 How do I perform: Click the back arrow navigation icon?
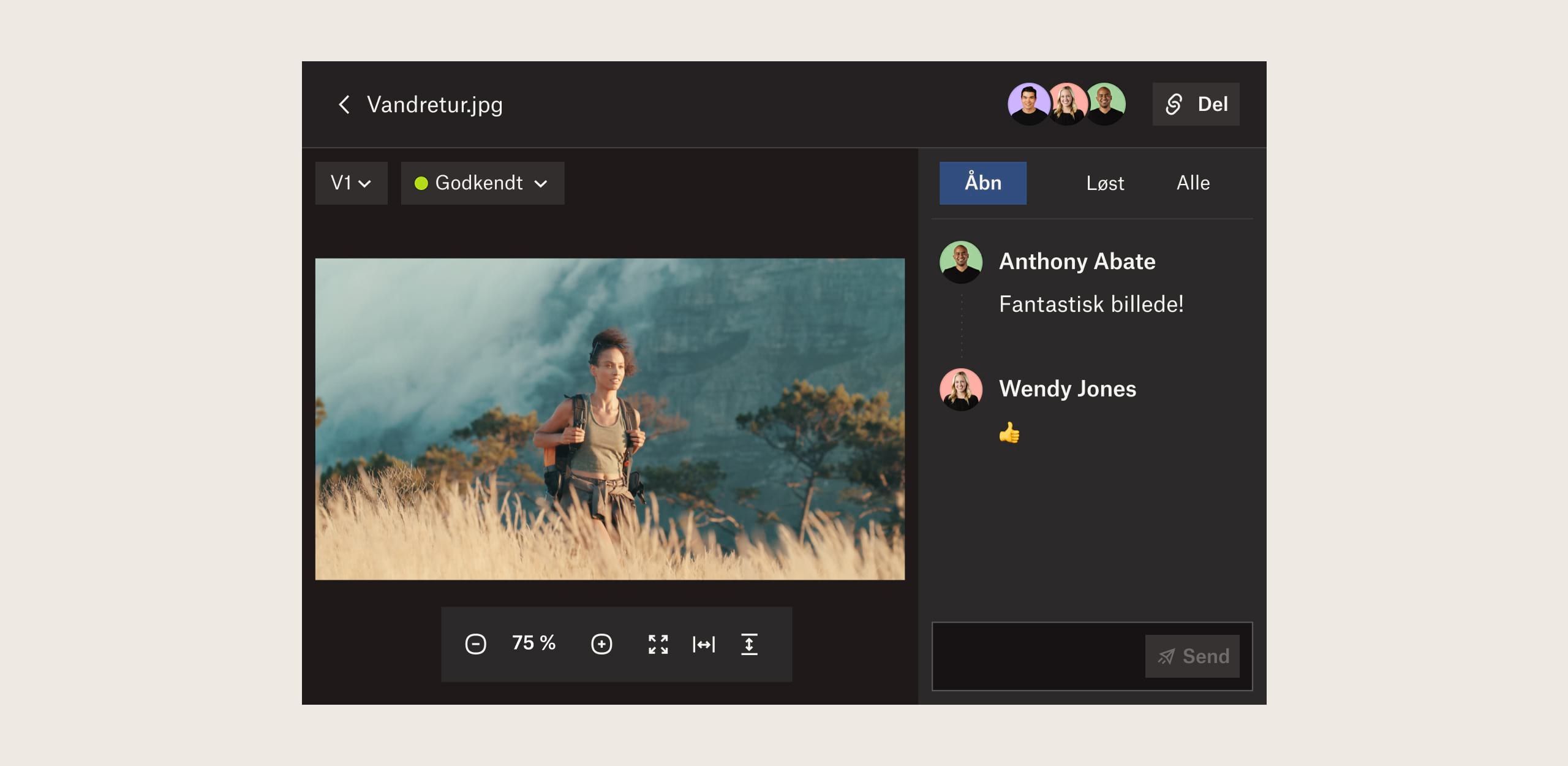pos(343,104)
